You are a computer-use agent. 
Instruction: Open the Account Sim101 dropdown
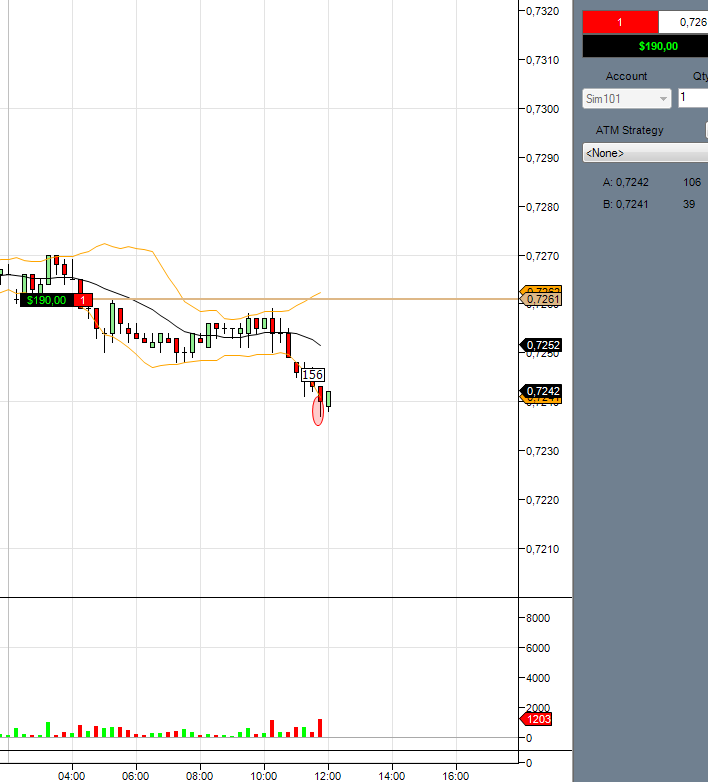click(626, 99)
